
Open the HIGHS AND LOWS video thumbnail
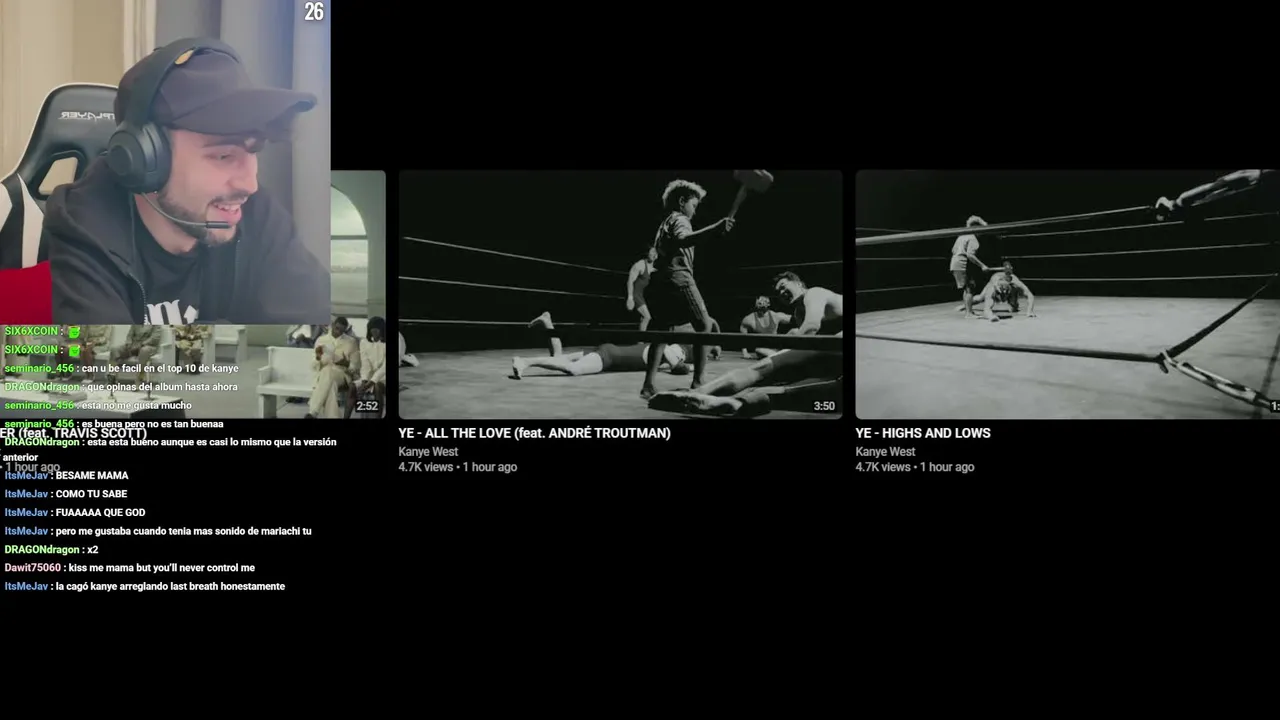pyautogui.click(x=1067, y=294)
